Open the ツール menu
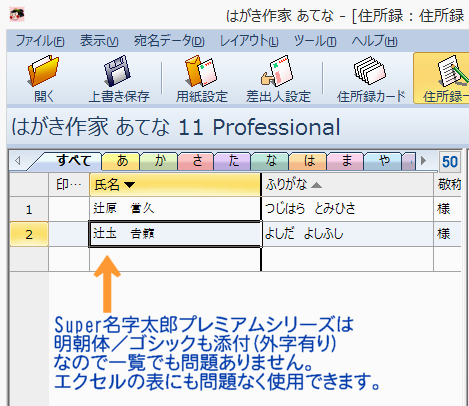This screenshot has height=406, width=469. coord(315,41)
